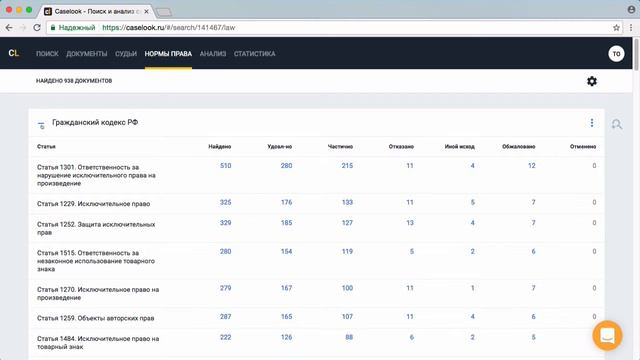Reload the current page
This screenshot has width=640, height=360.
37,28
